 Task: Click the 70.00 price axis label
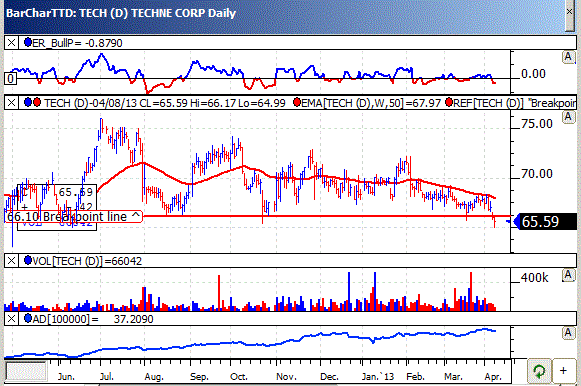point(537,173)
